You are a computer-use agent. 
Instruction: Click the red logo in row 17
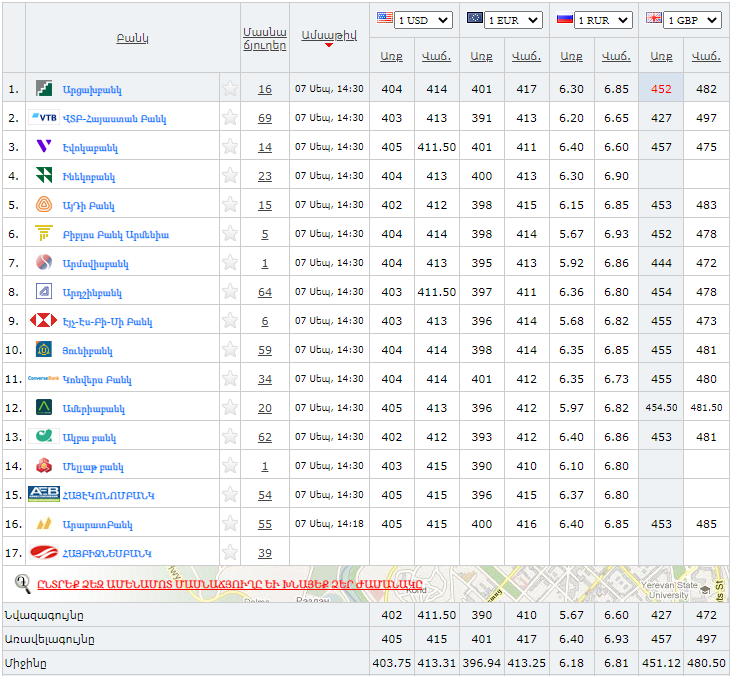click(44, 552)
